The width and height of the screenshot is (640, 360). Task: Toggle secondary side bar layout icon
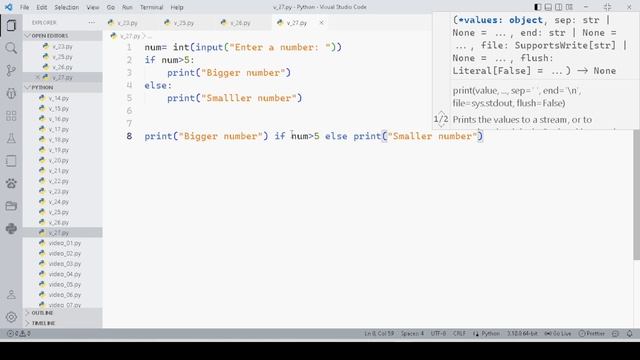[558, 7]
